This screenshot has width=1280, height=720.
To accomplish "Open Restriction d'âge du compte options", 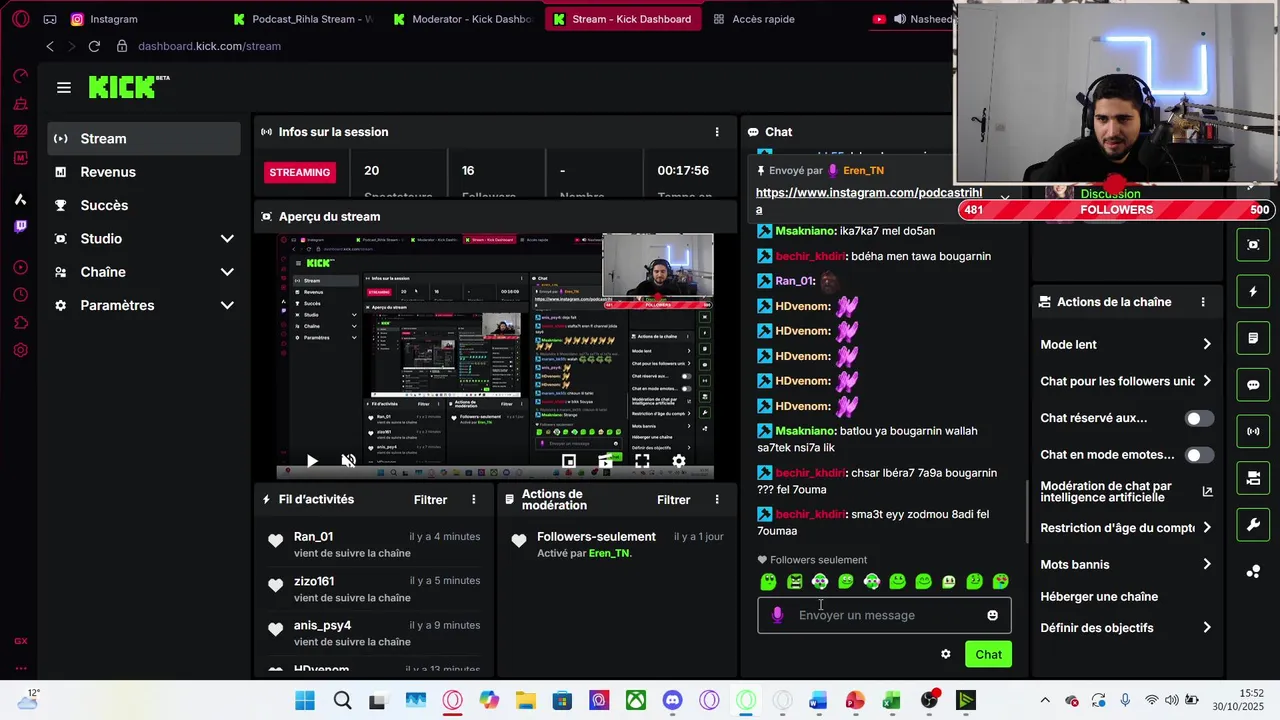I will pyautogui.click(x=1126, y=528).
